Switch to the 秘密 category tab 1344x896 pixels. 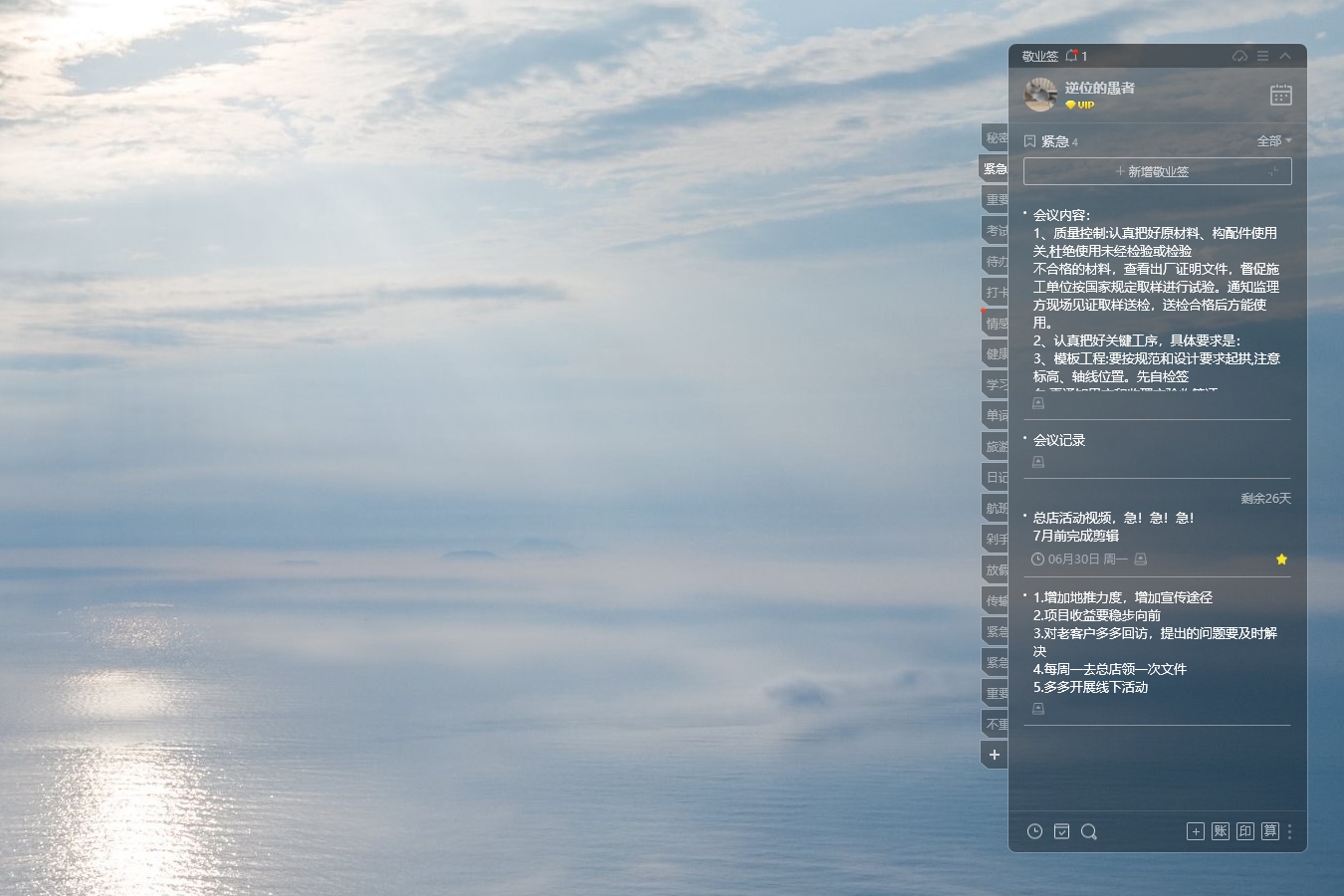click(x=996, y=137)
